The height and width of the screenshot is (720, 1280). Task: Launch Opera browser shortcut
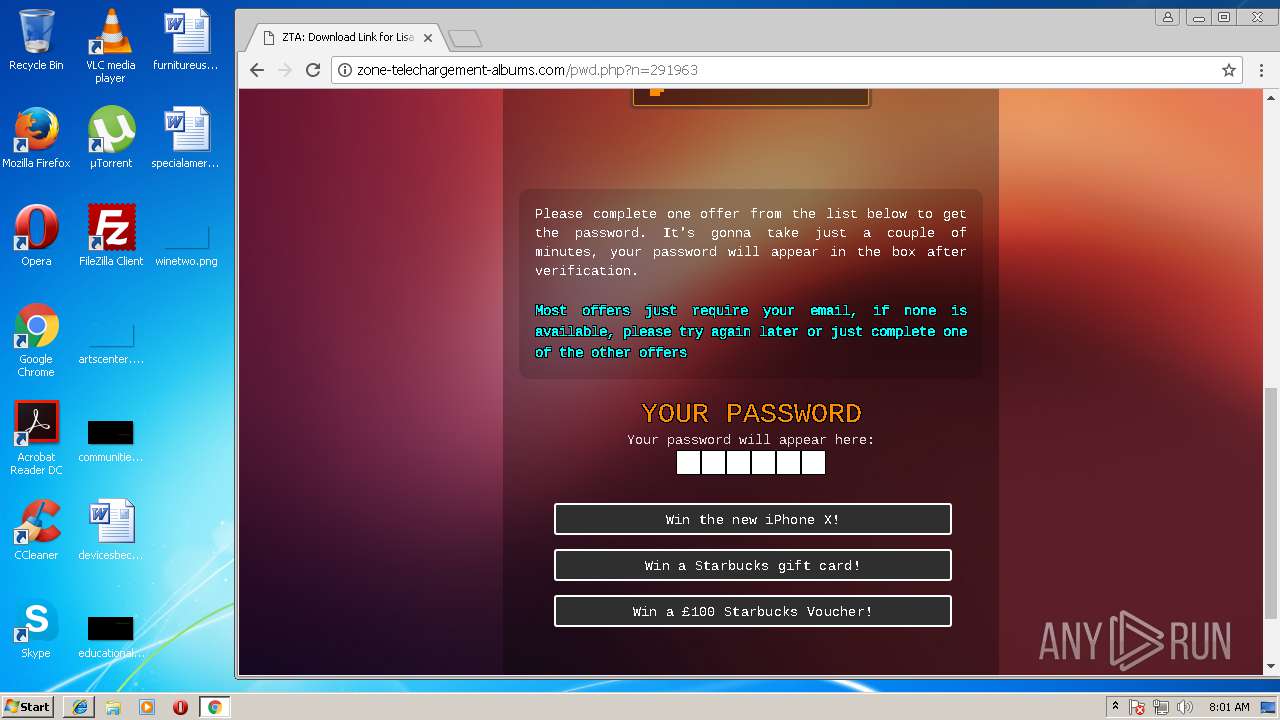click(36, 236)
